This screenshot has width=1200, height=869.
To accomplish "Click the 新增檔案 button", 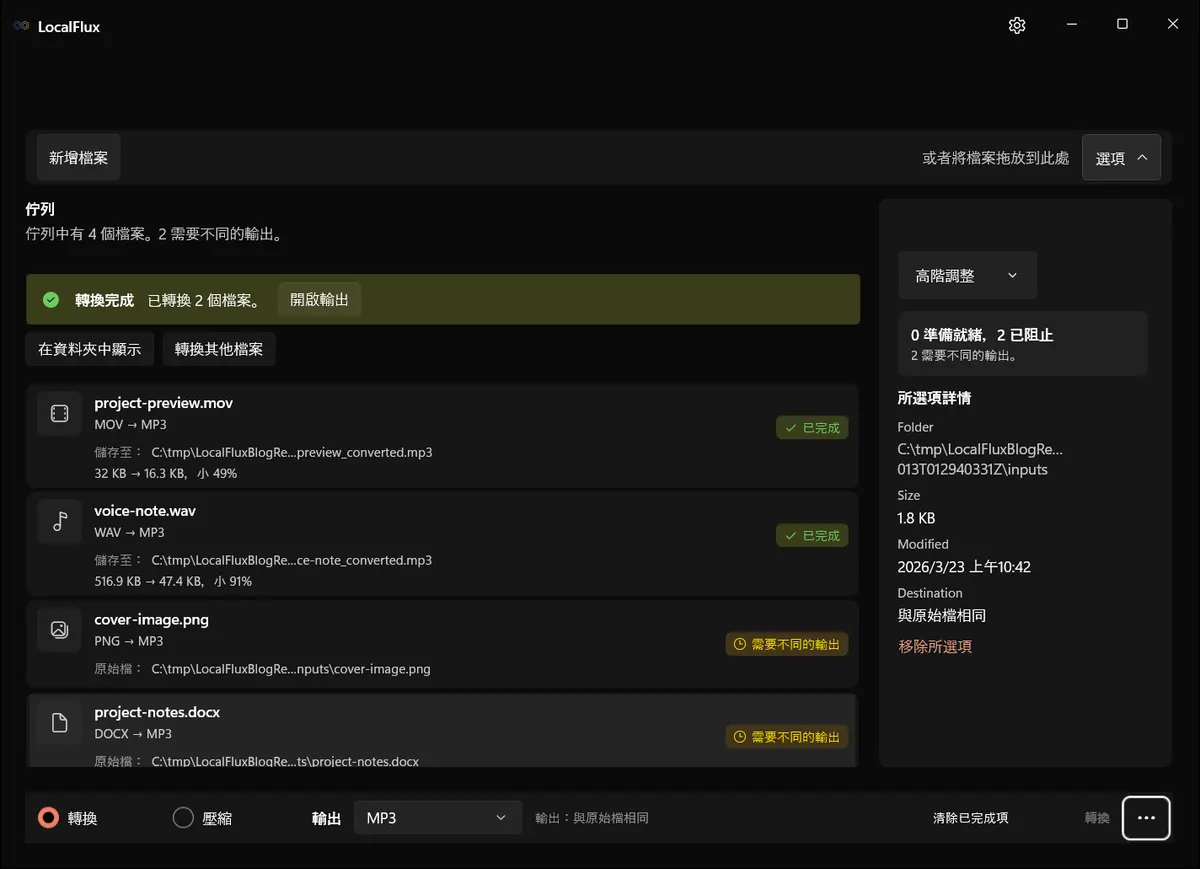I will [79, 158].
